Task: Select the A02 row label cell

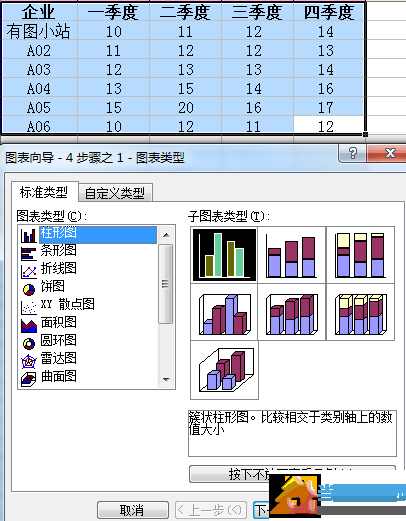Action: 39,50
